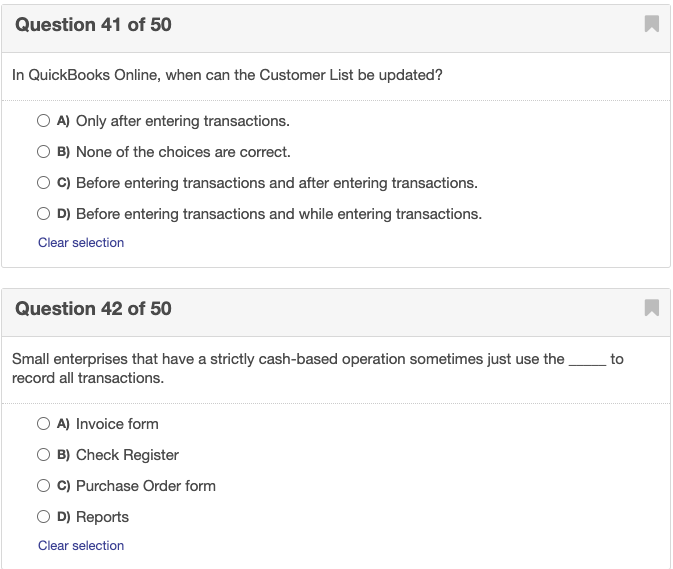Screen dimensions: 673x569
Task: Bookmark Question 41 with the flag icon
Action: click(652, 24)
